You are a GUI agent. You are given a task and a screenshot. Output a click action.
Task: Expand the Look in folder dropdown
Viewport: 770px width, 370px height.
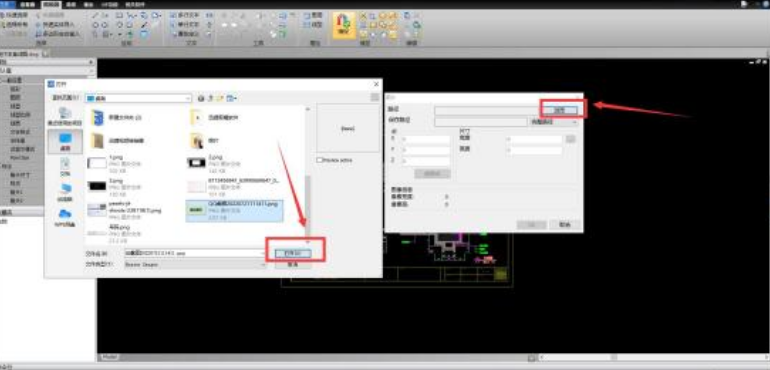[188, 99]
